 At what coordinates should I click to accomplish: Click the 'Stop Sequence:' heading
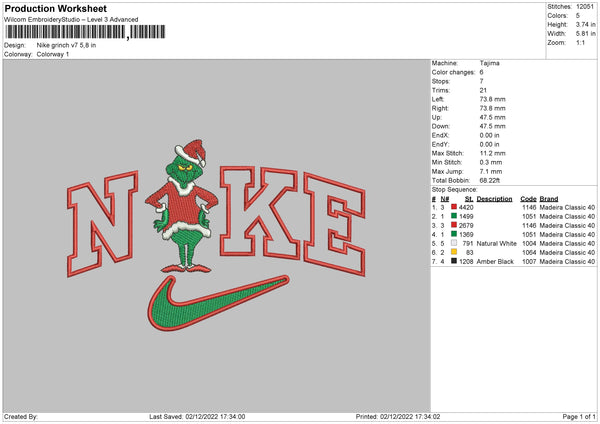tap(455, 189)
